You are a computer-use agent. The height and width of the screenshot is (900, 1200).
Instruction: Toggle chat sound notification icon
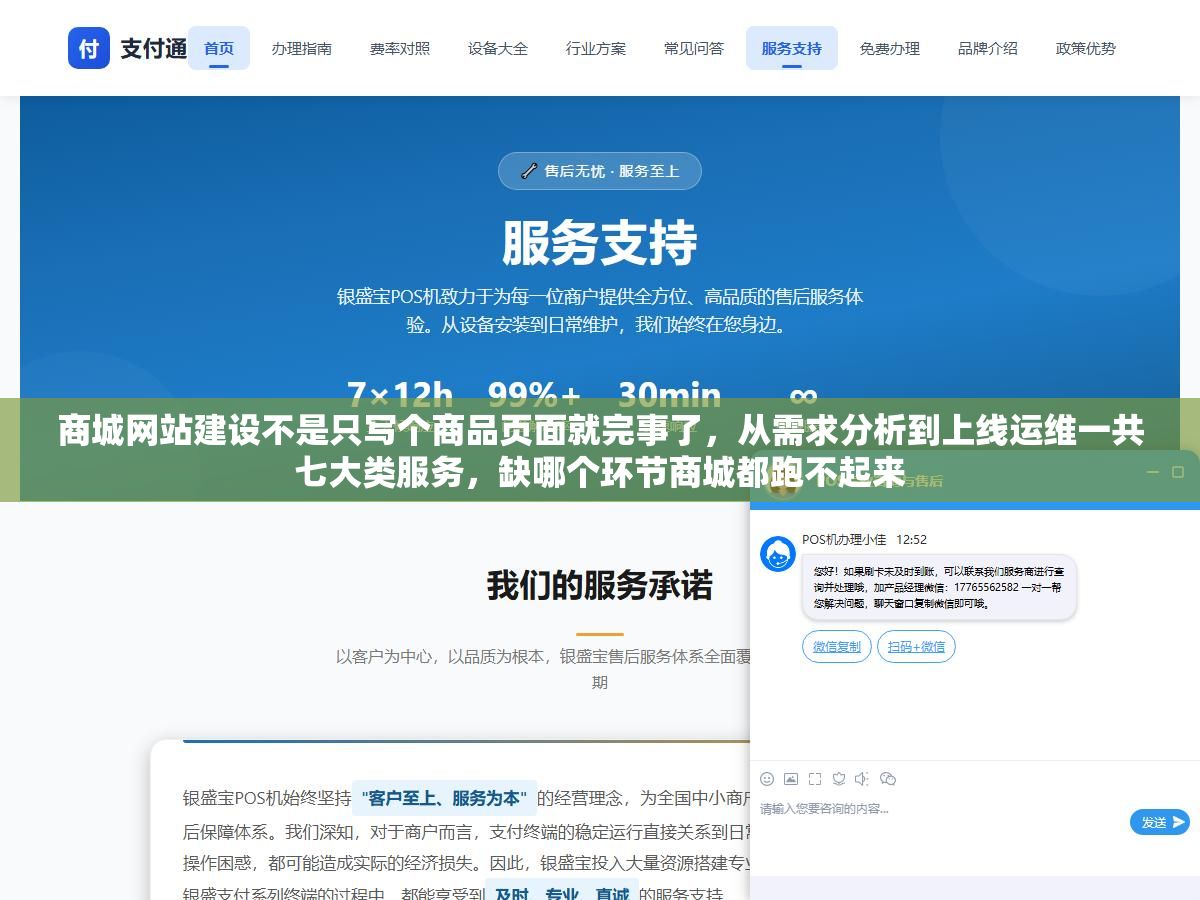coord(863,779)
